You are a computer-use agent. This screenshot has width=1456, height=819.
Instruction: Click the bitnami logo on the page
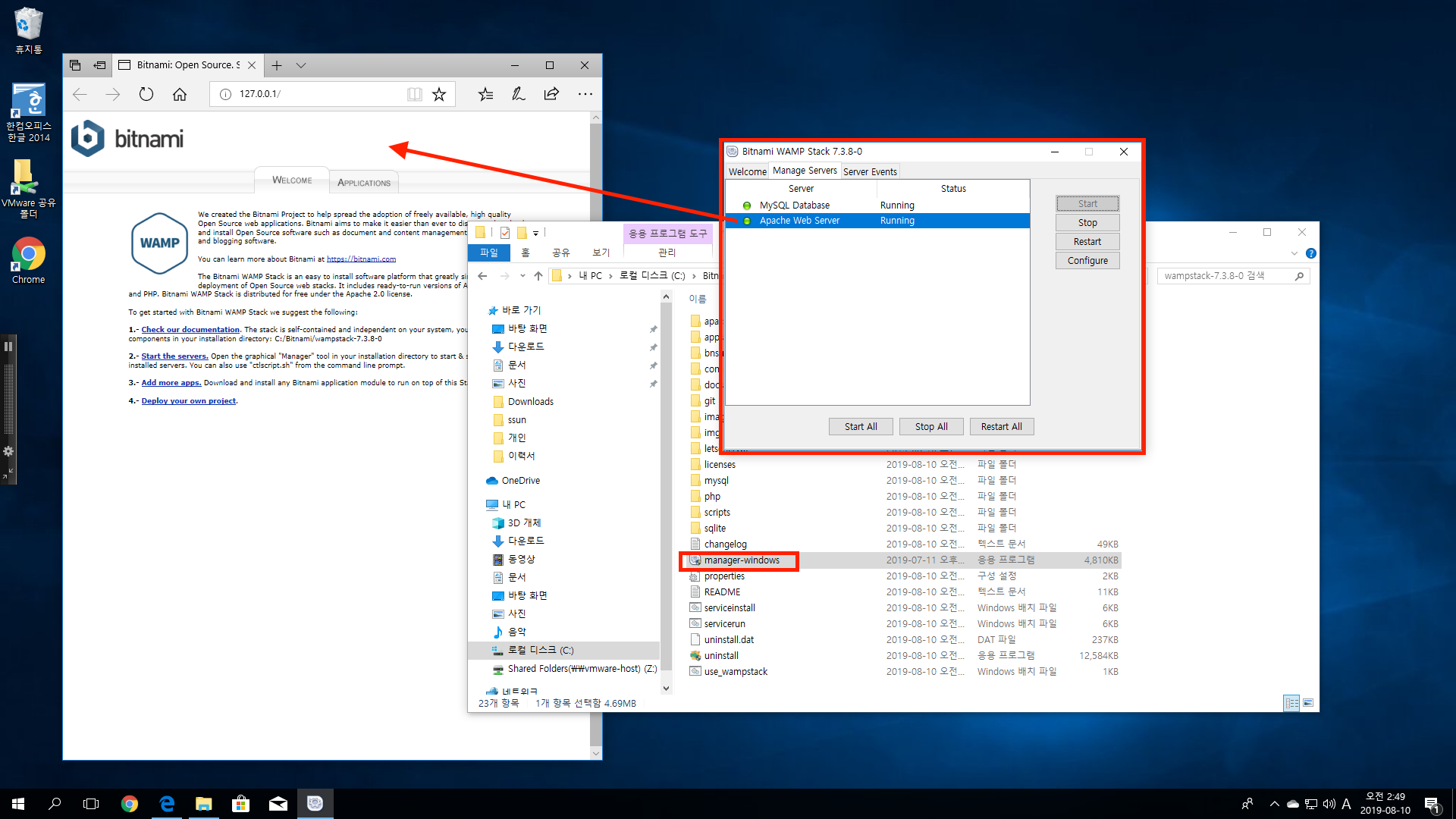click(x=127, y=139)
